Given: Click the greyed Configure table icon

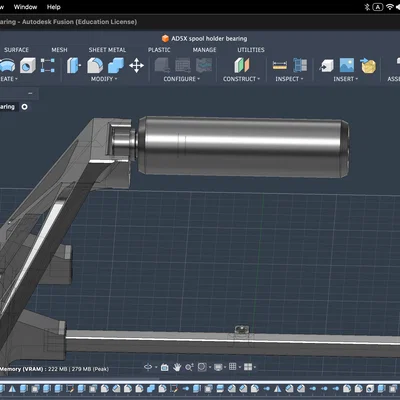Looking at the screenshot, I should click(x=183, y=65).
